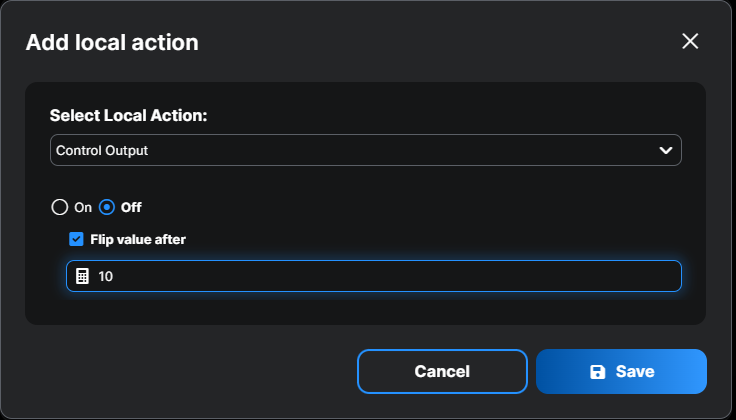Viewport: 736px width, 420px height.
Task: Click the bold Off label text
Action: tap(131, 208)
